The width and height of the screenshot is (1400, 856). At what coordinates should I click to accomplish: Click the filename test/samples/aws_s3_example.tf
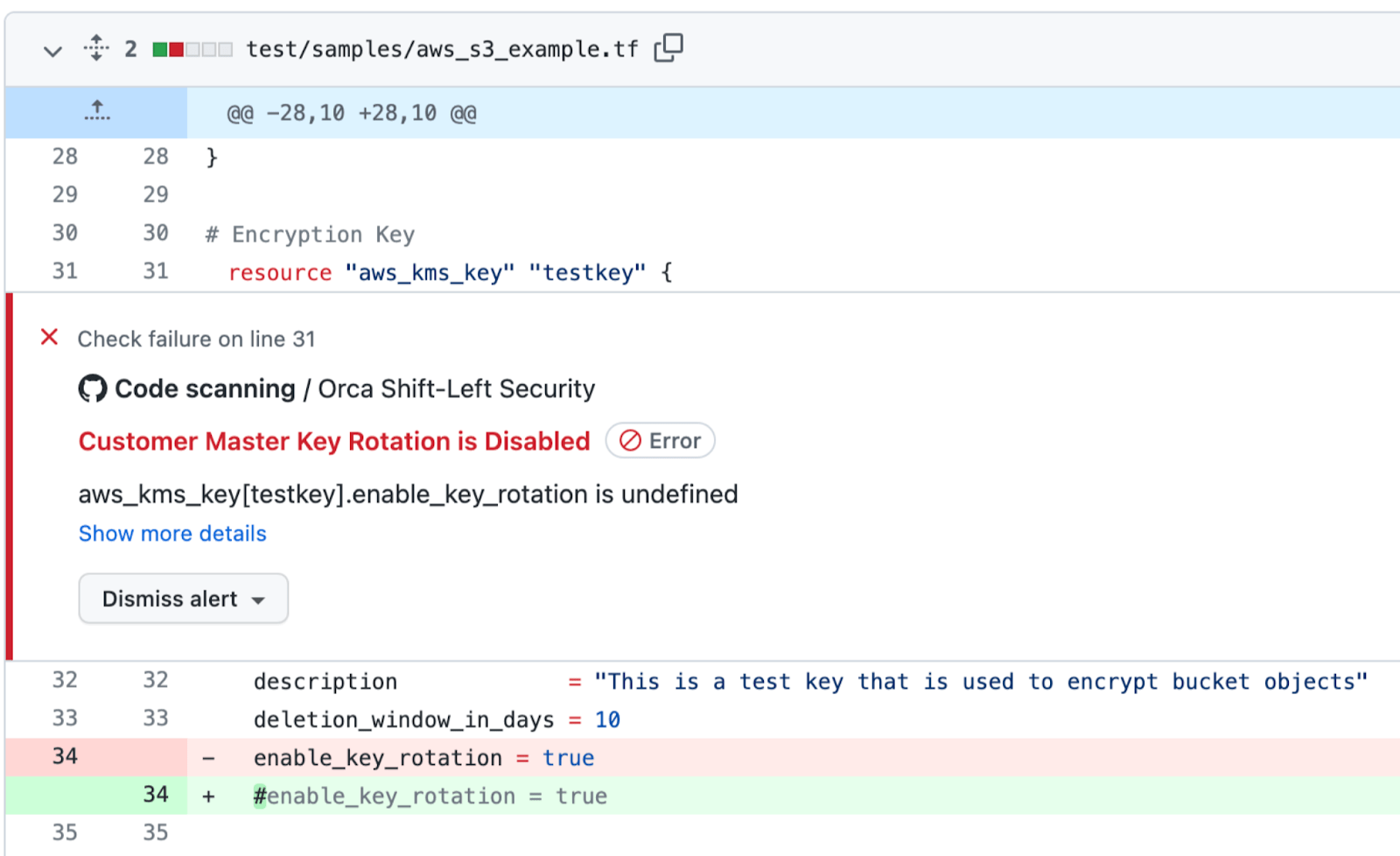(x=441, y=49)
